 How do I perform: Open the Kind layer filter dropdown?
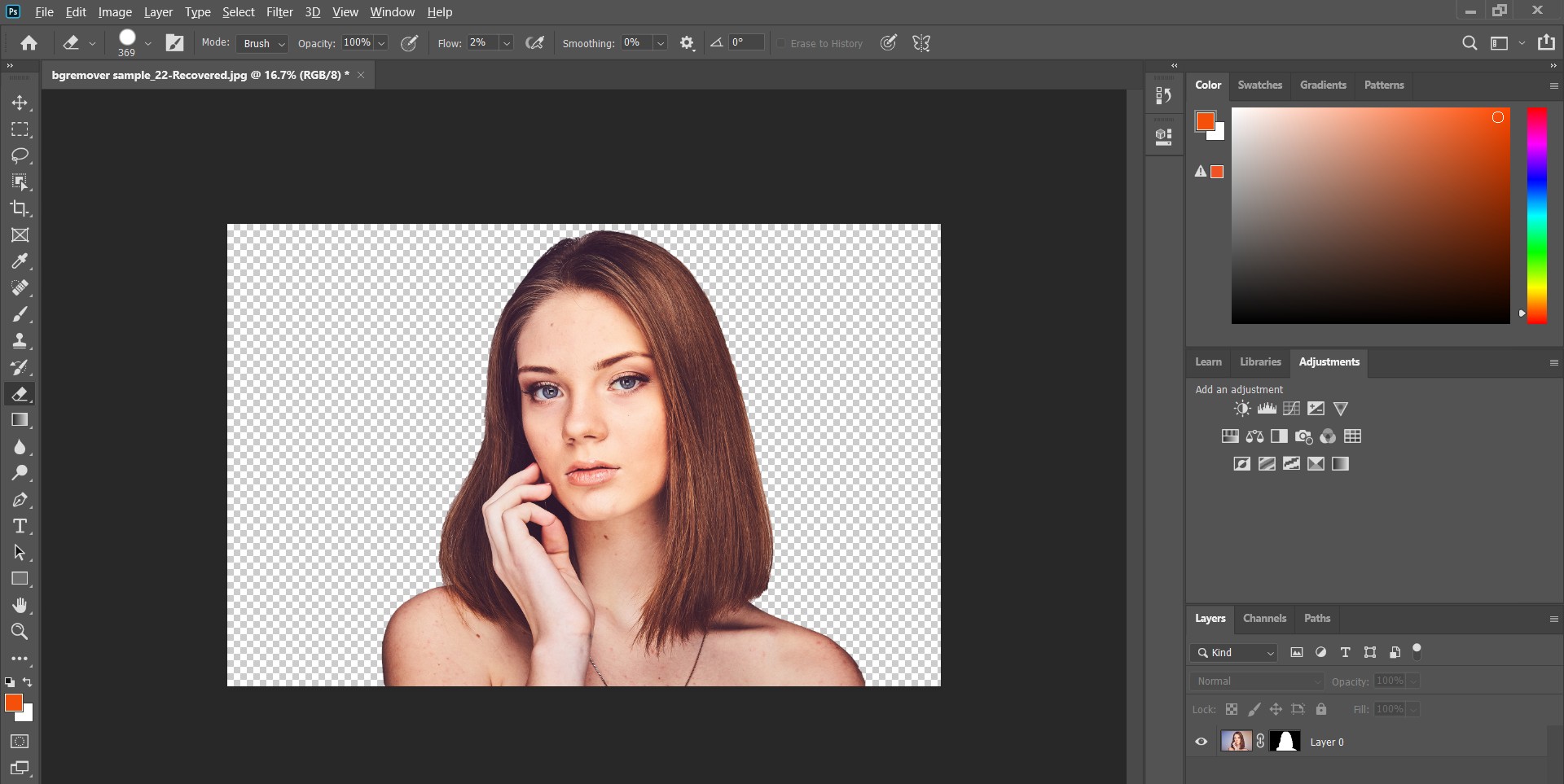(x=1232, y=652)
